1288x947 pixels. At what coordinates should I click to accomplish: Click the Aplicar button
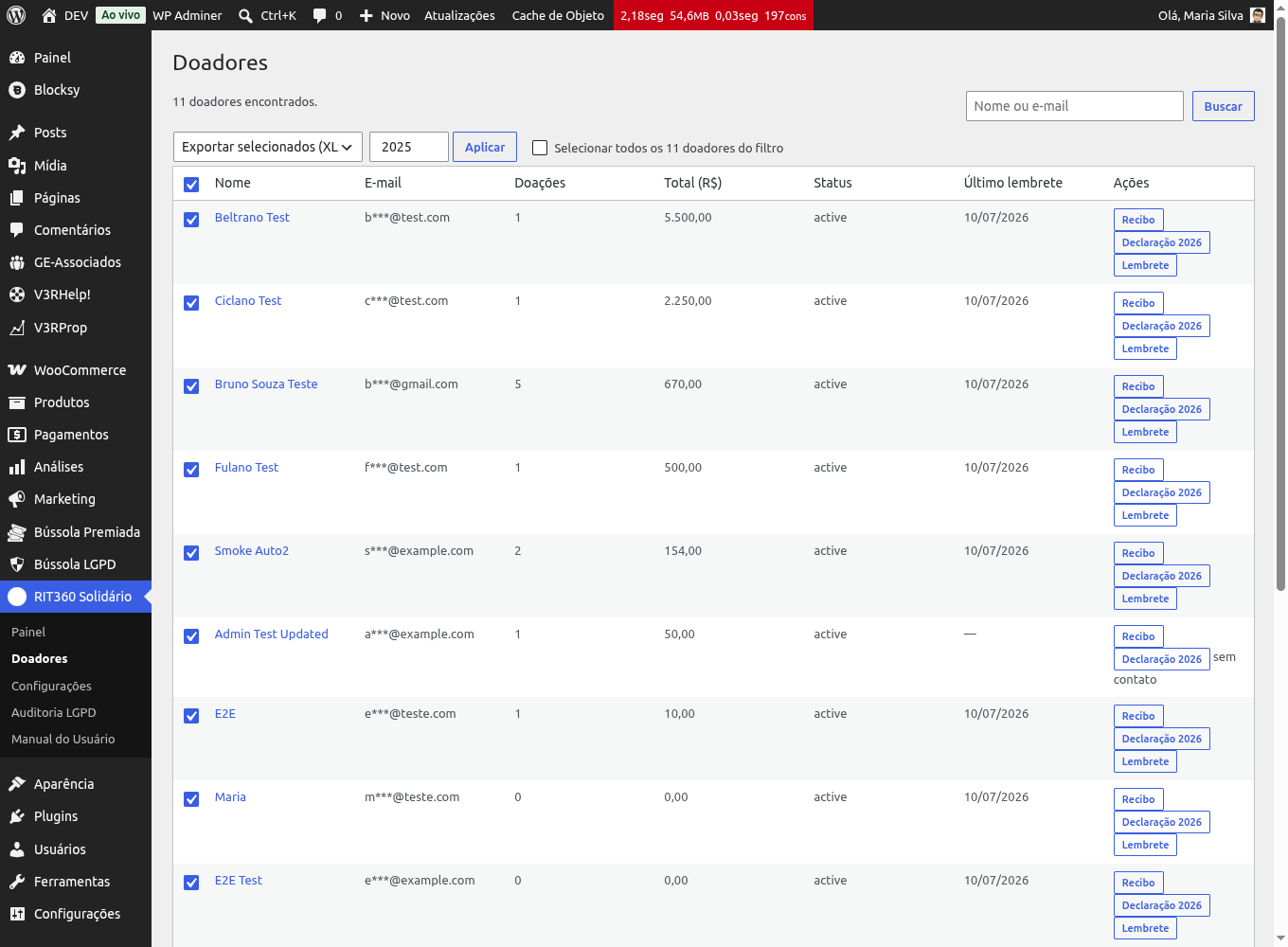[485, 147]
